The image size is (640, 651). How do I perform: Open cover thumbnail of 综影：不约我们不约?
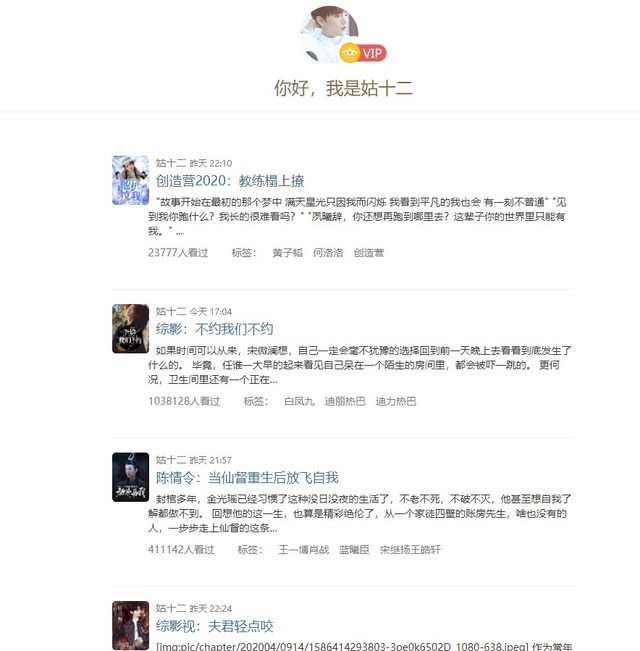coord(130,329)
